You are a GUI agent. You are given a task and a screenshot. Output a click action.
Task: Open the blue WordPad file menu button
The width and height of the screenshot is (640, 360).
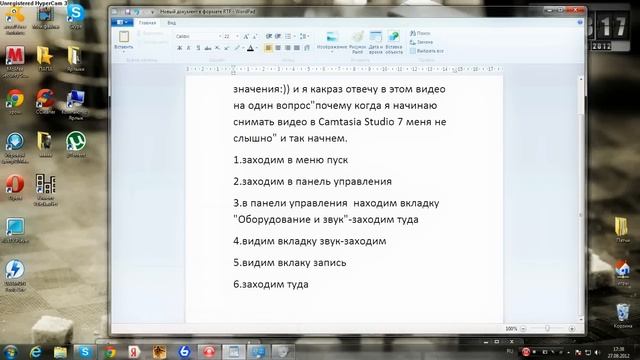pos(122,22)
